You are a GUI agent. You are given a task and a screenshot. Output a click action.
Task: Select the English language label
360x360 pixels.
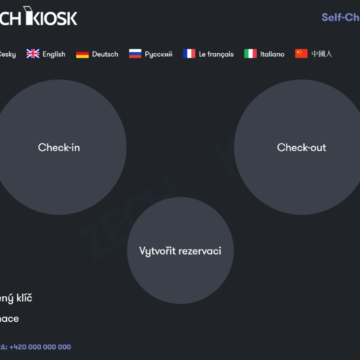pos(54,54)
